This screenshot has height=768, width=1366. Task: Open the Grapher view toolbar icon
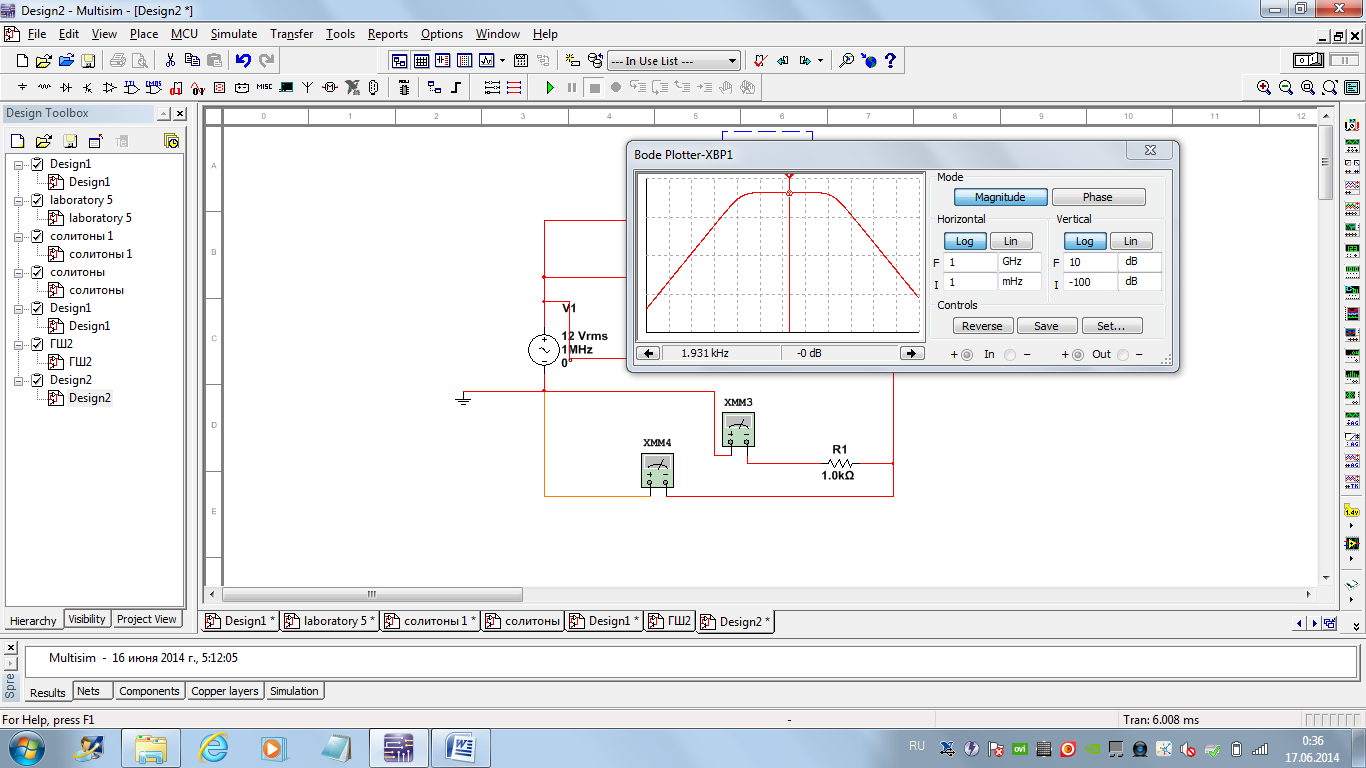click(487, 61)
